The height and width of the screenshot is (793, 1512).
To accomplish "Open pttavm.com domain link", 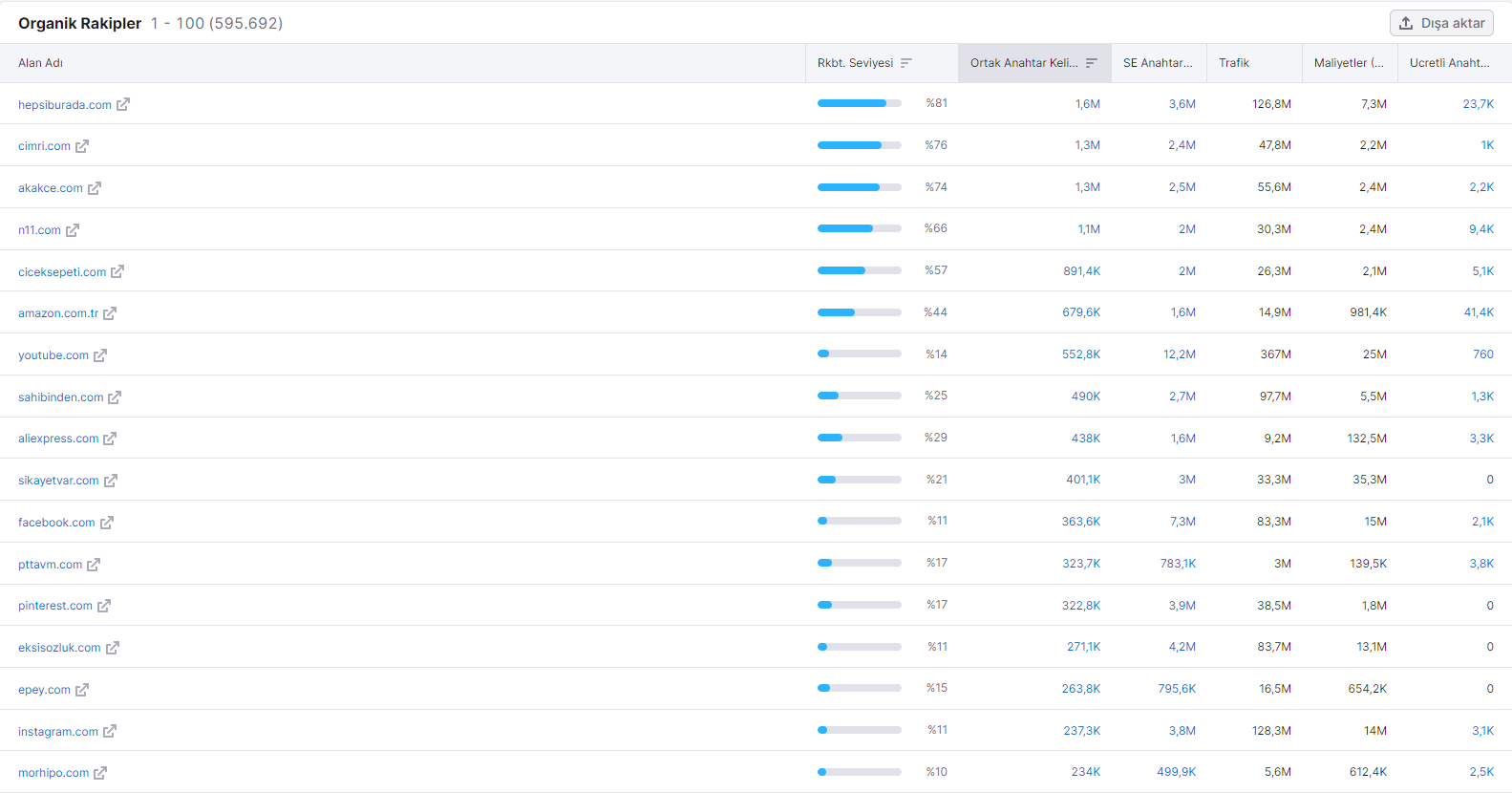I will (51, 565).
